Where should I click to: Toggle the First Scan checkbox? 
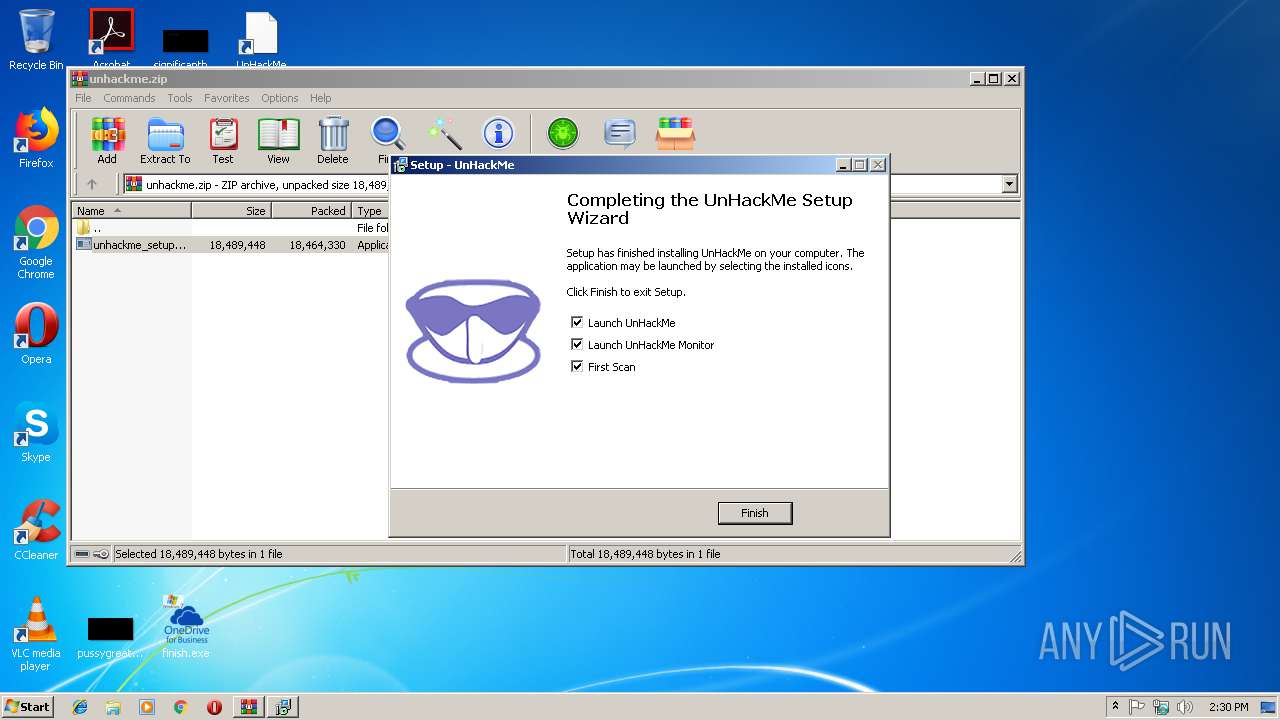click(577, 366)
